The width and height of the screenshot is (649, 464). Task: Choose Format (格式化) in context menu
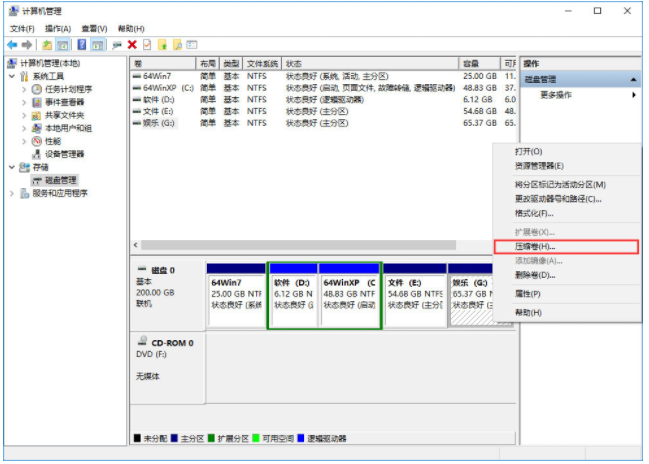(533, 213)
